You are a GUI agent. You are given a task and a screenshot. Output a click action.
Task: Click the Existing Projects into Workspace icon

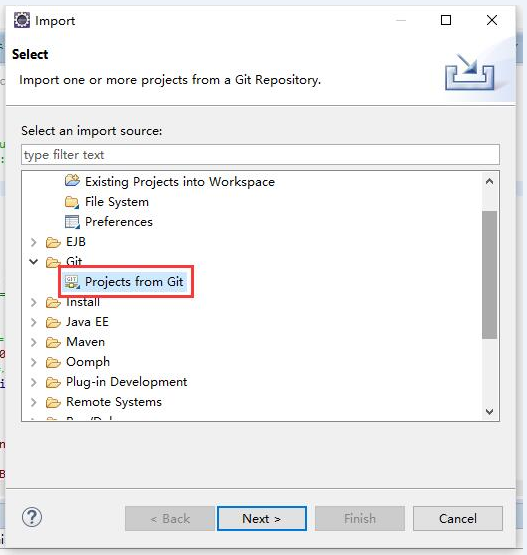click(x=73, y=181)
